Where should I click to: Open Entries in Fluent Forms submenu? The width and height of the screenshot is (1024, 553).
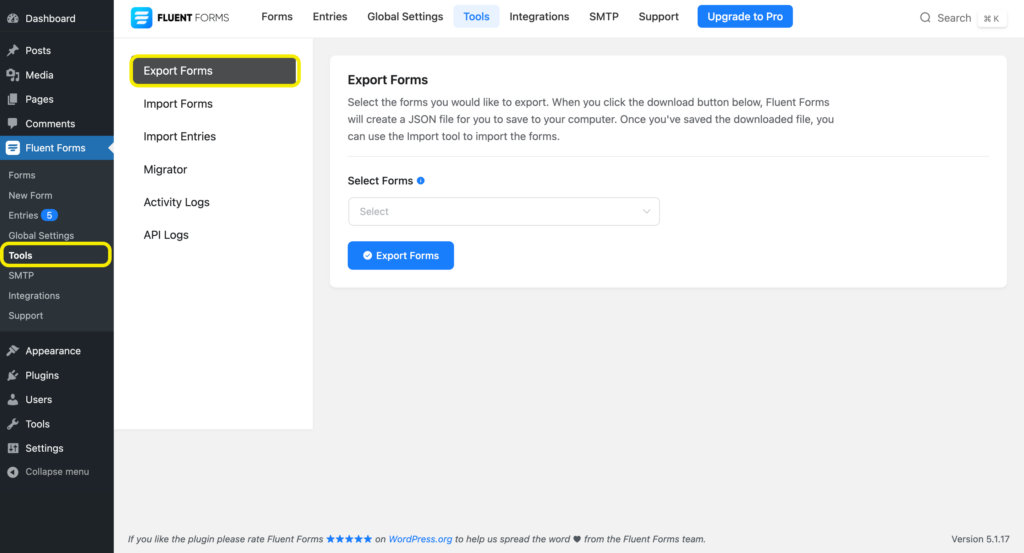pos(23,215)
